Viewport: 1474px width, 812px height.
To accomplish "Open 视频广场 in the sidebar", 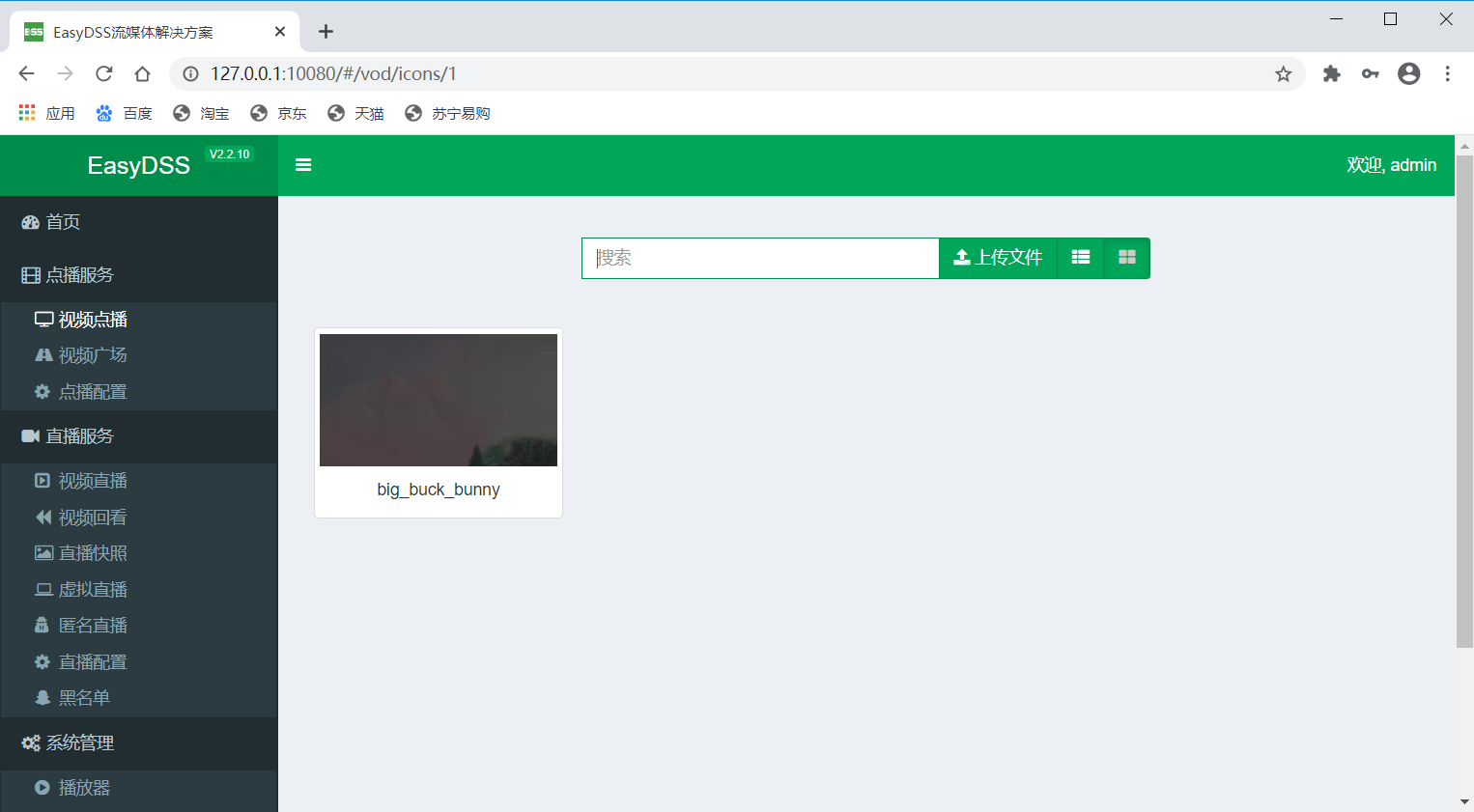I will pos(139,355).
